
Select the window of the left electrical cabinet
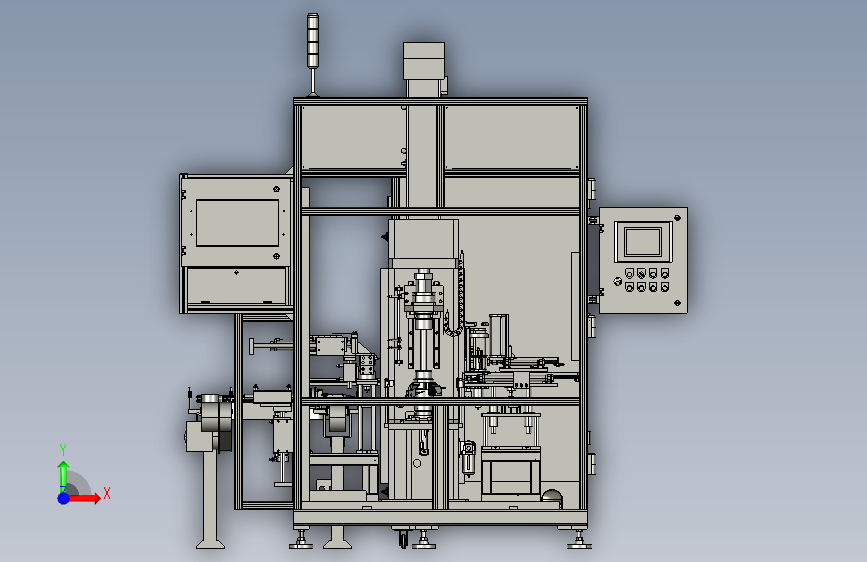237,223
